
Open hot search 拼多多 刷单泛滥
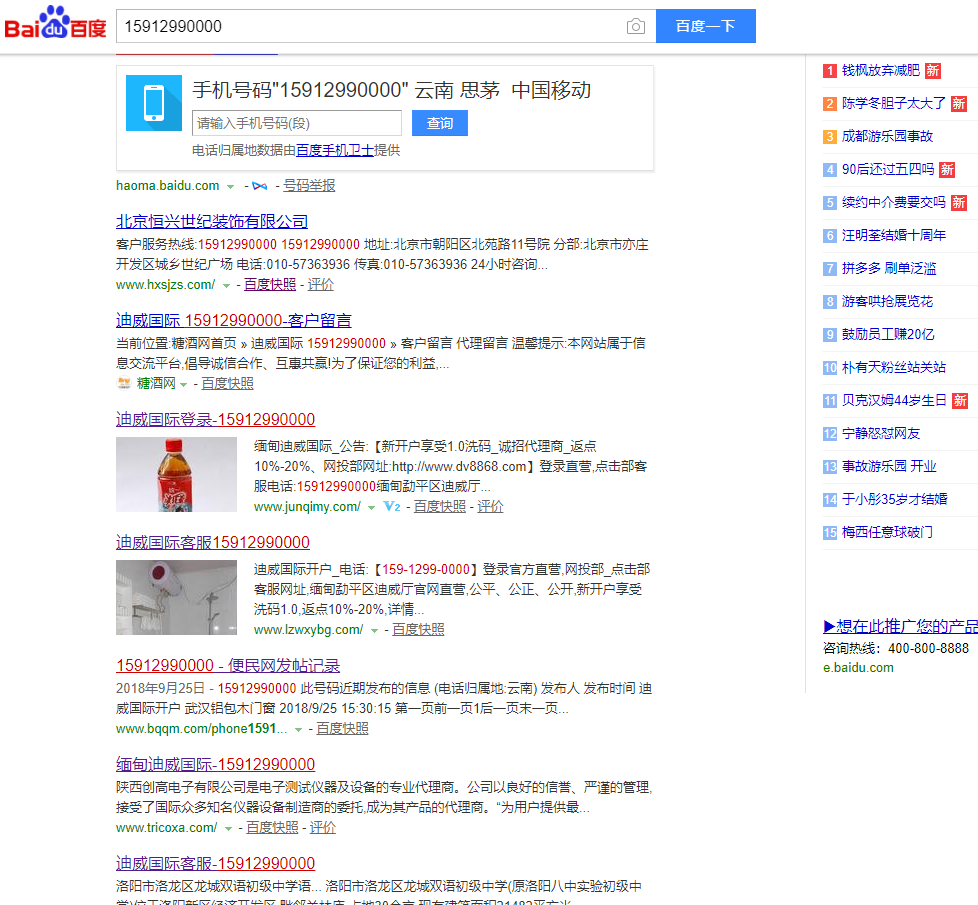pyautogui.click(x=889, y=269)
